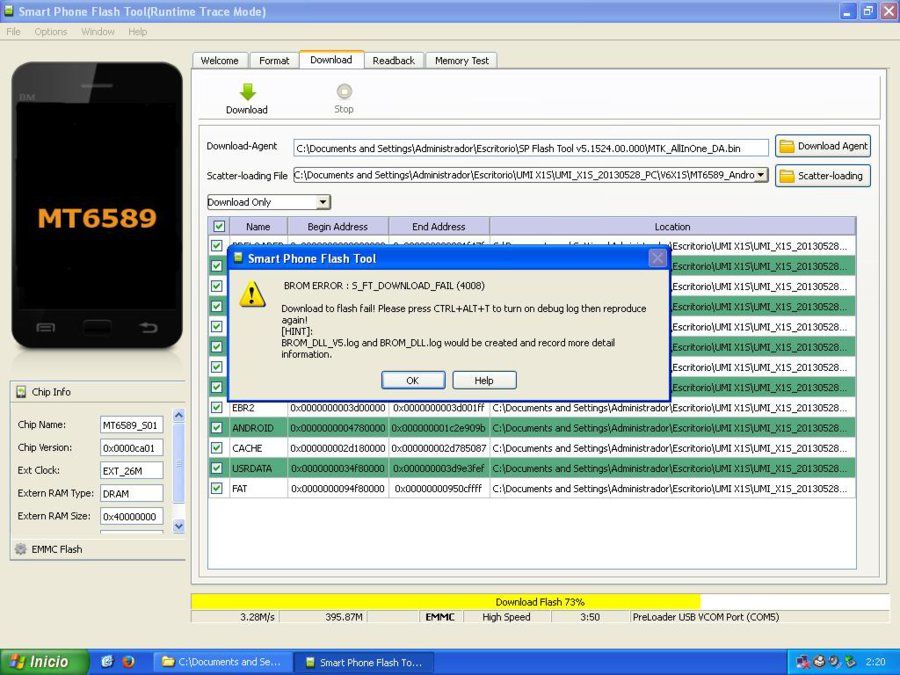Screen dimensions: 900x675
Task: Uncheck the USRDATA partition checkbox
Action: (x=216, y=468)
